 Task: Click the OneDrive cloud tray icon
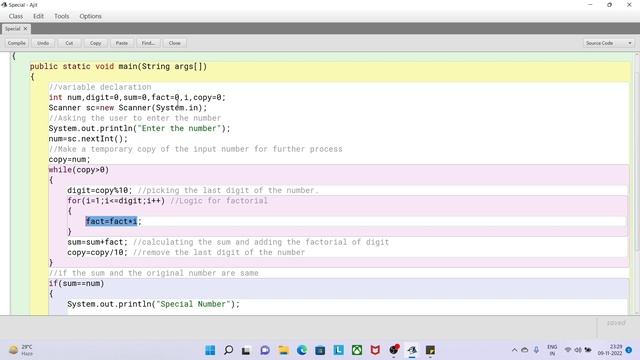point(525,350)
